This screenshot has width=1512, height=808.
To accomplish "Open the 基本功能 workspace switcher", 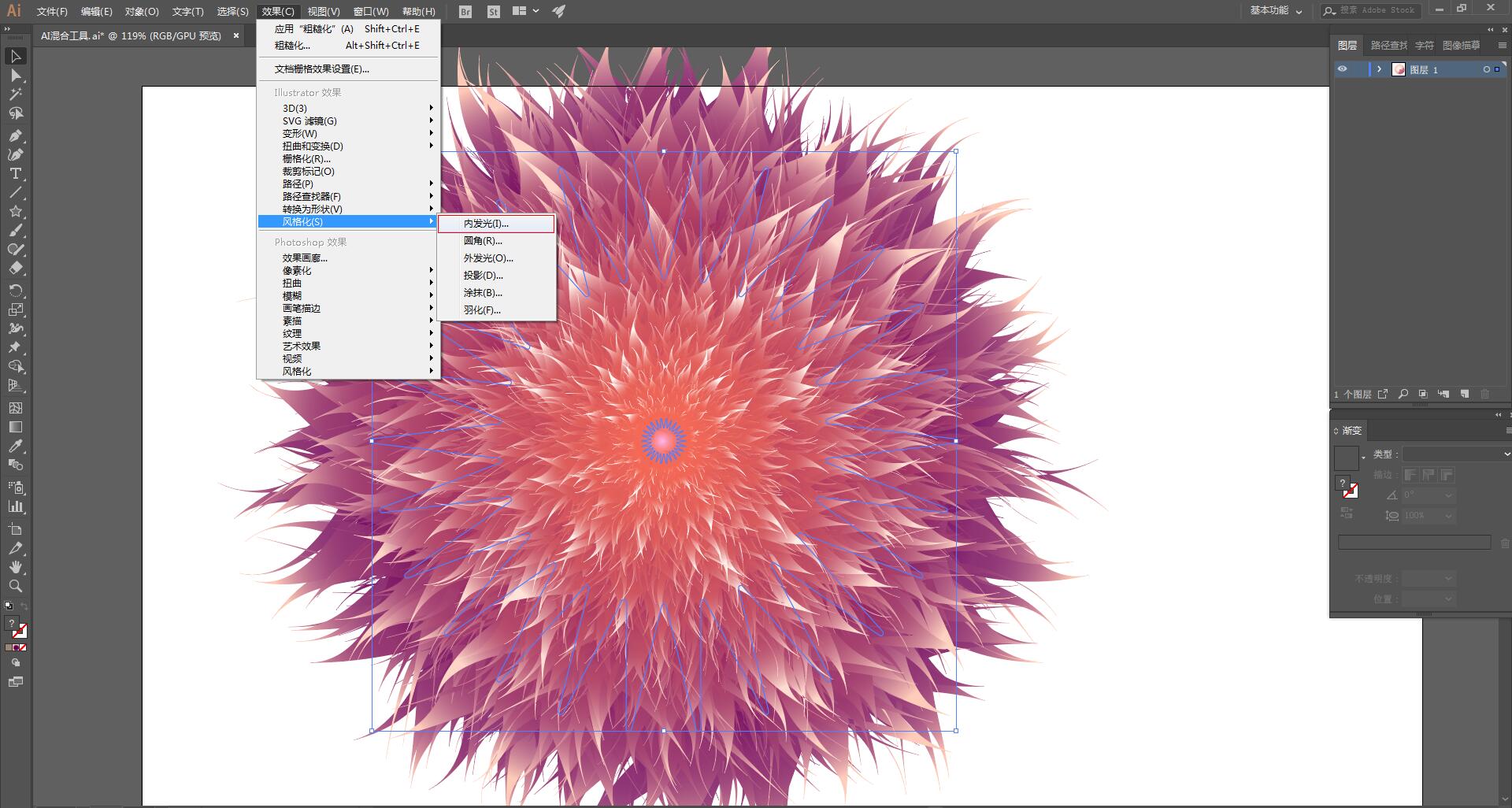I will pos(1276,11).
